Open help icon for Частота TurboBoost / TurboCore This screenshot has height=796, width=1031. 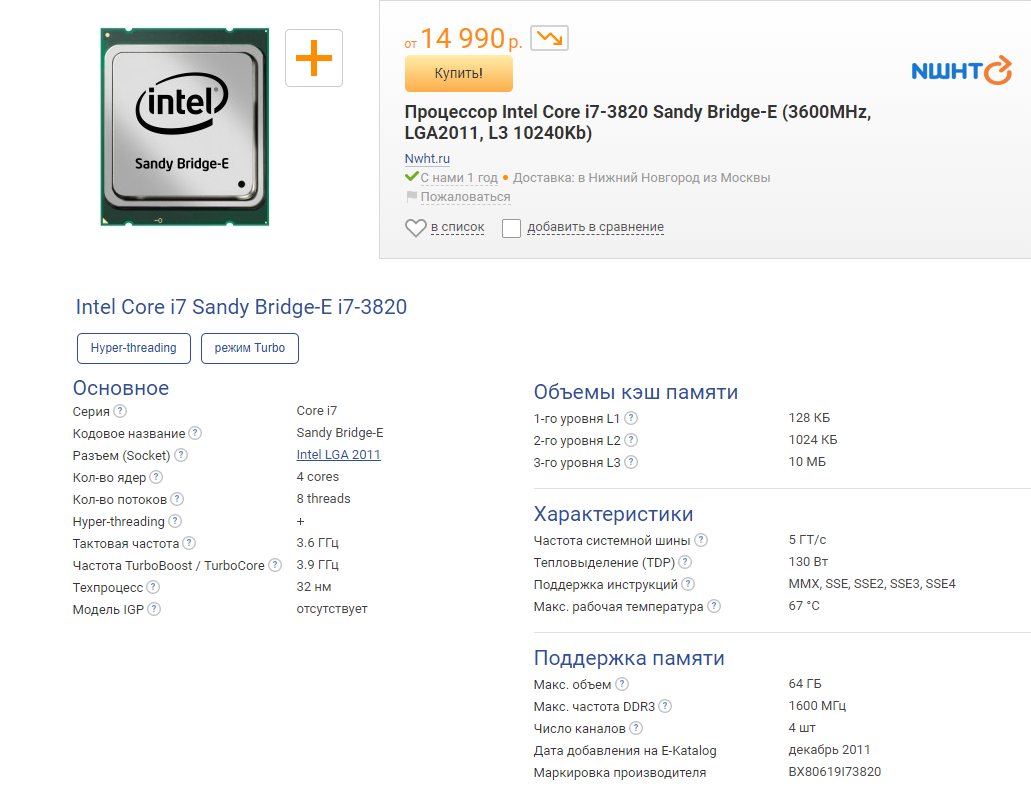(275, 565)
